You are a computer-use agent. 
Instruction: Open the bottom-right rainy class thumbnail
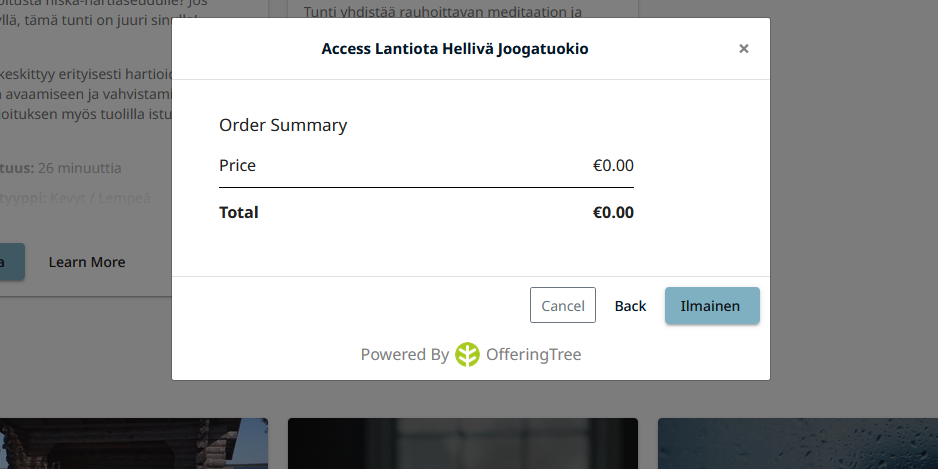click(797, 443)
